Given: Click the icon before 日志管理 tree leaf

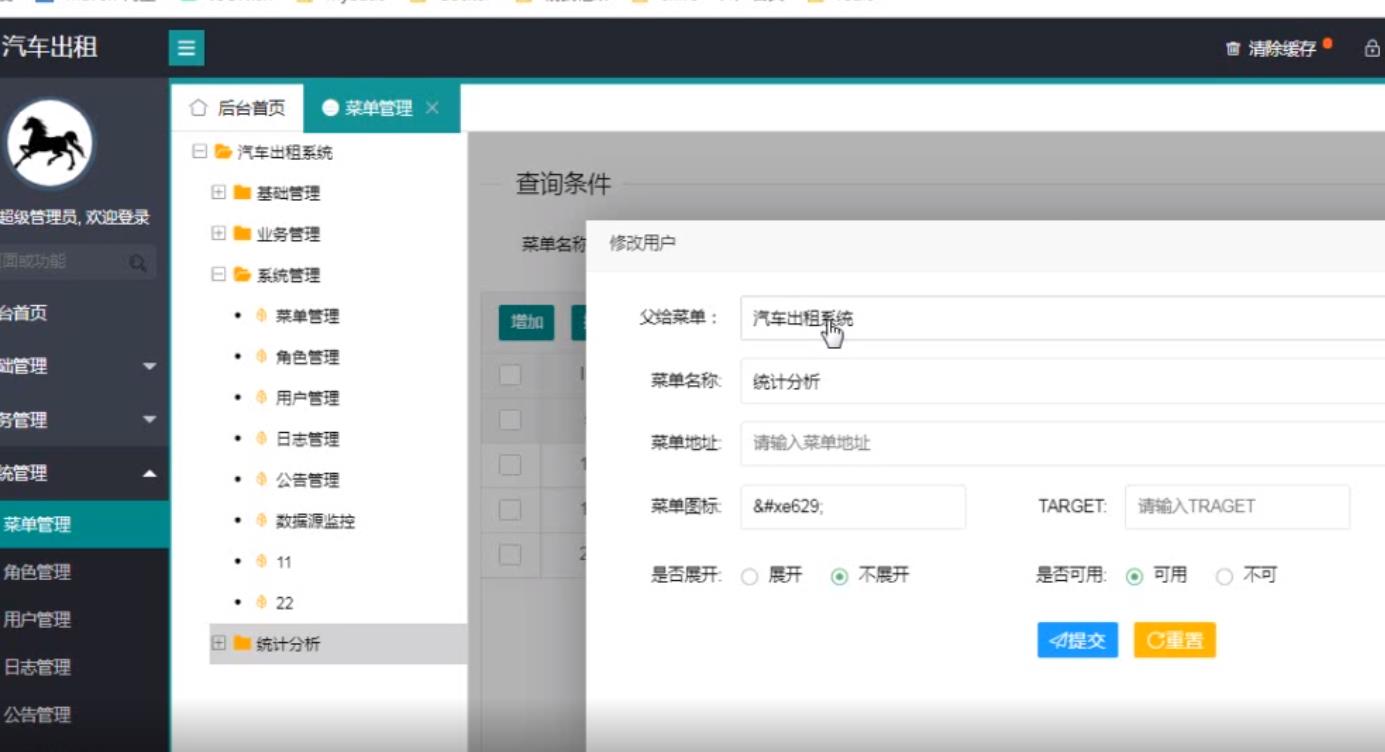Looking at the screenshot, I should tap(262, 439).
